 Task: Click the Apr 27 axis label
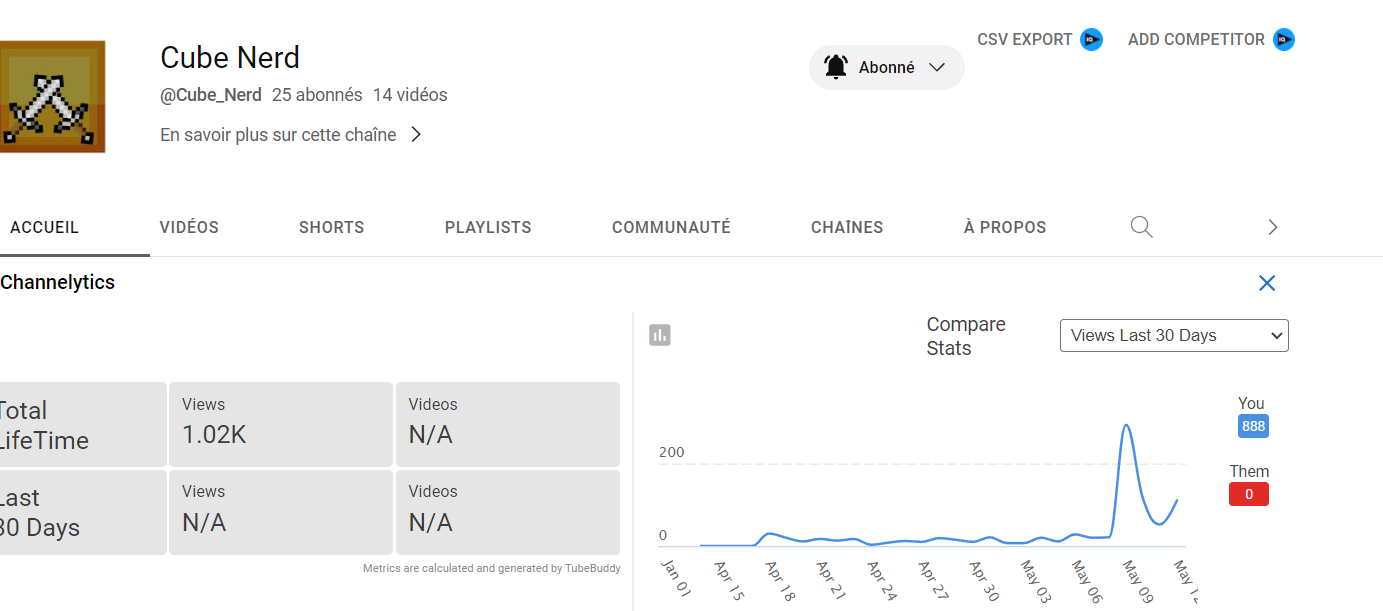point(934,582)
